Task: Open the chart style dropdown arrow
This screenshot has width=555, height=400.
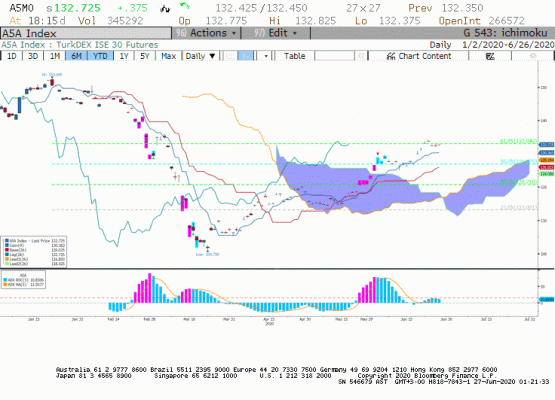Action: (265, 56)
